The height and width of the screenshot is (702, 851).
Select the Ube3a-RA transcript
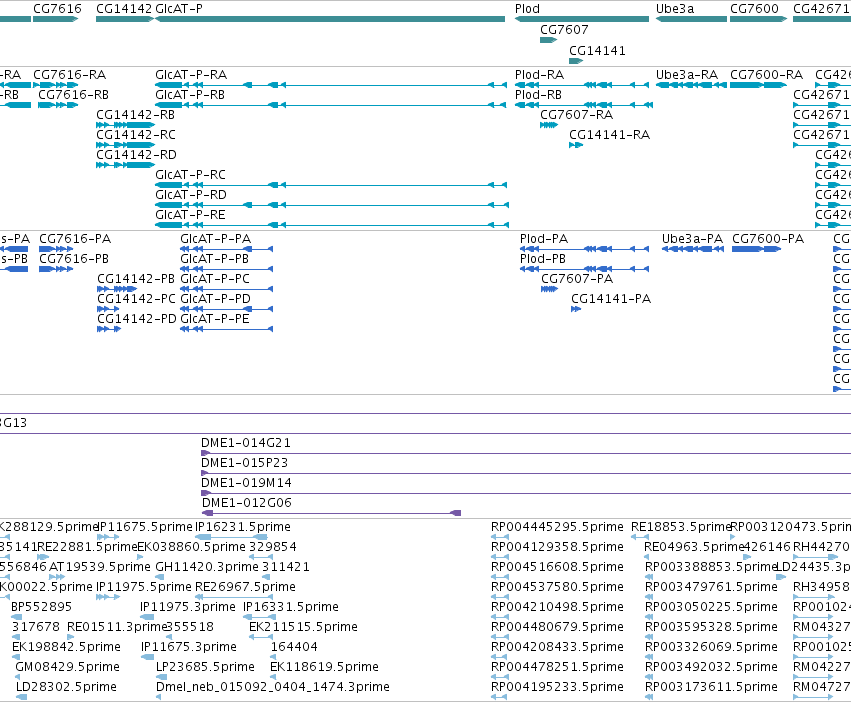point(691,85)
